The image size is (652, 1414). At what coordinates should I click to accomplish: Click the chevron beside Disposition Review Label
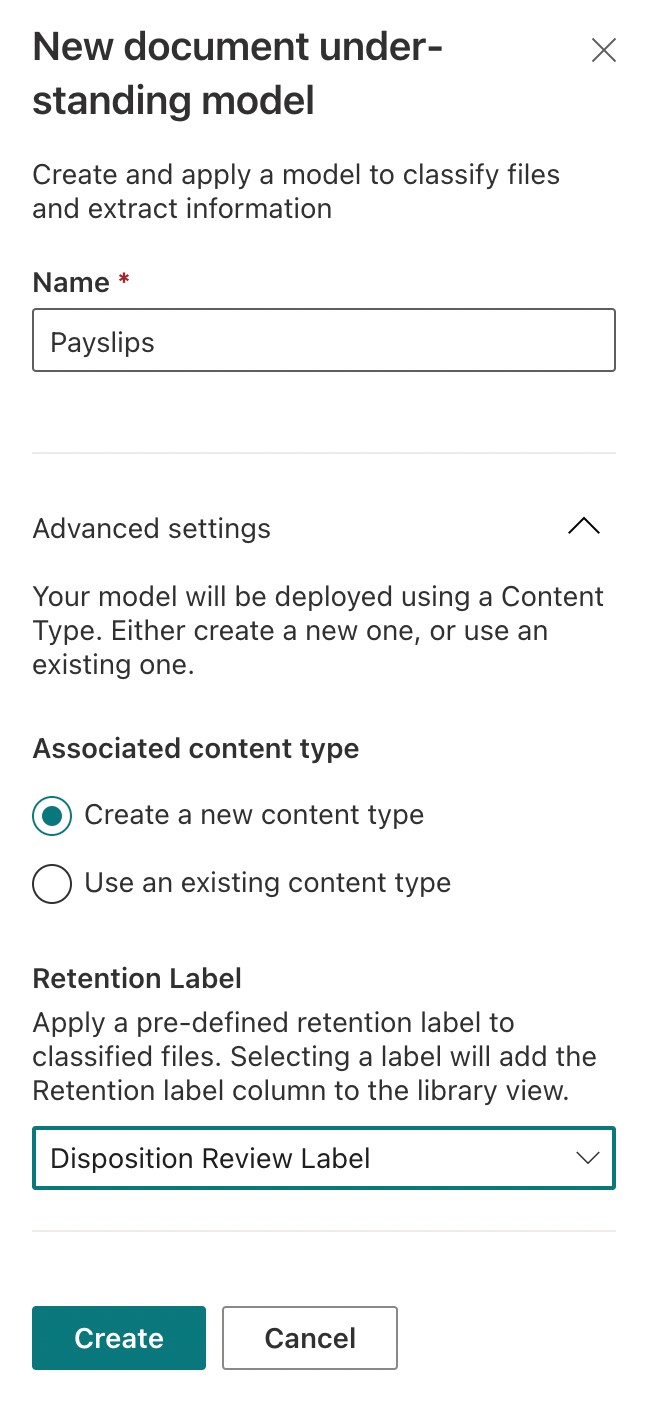click(588, 1157)
